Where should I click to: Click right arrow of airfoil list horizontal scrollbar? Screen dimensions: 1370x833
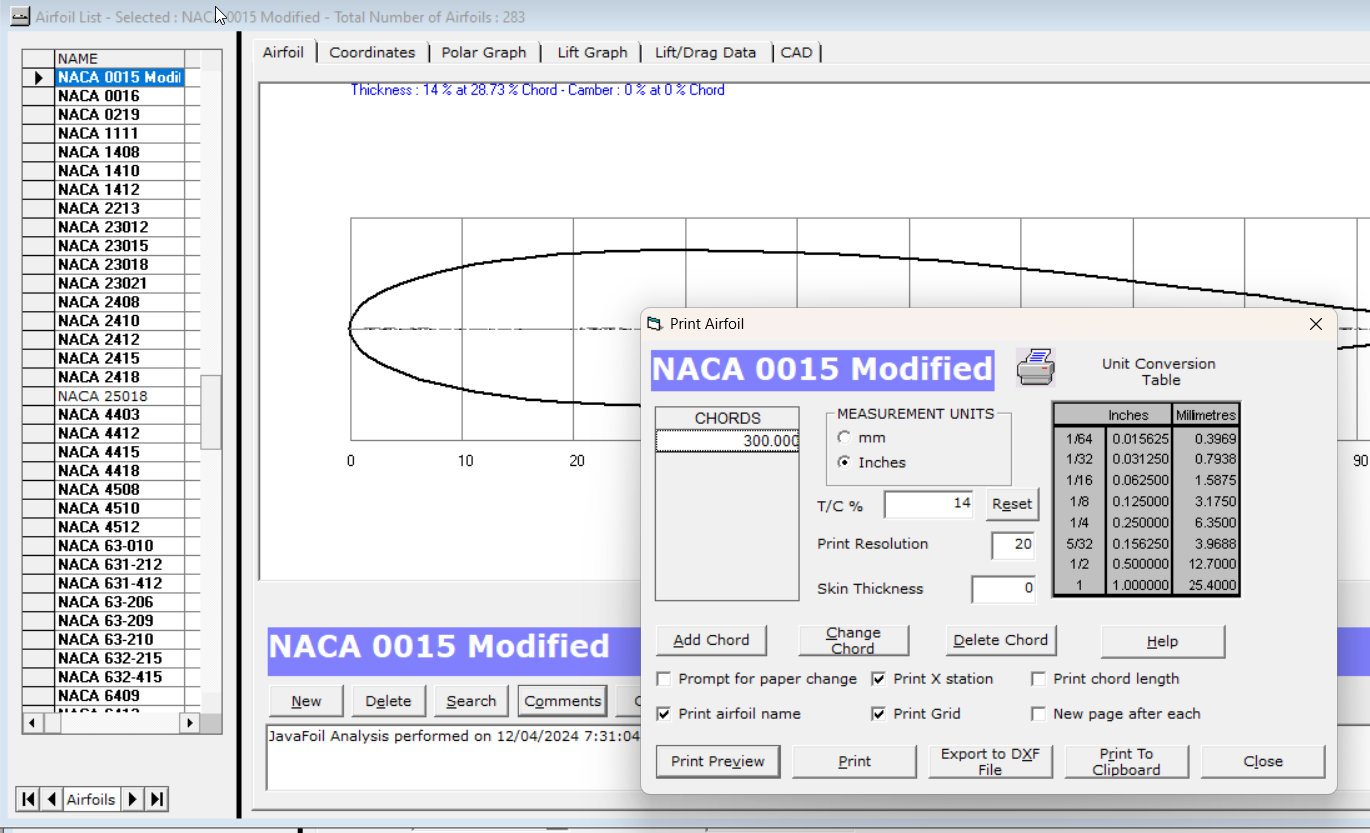190,722
